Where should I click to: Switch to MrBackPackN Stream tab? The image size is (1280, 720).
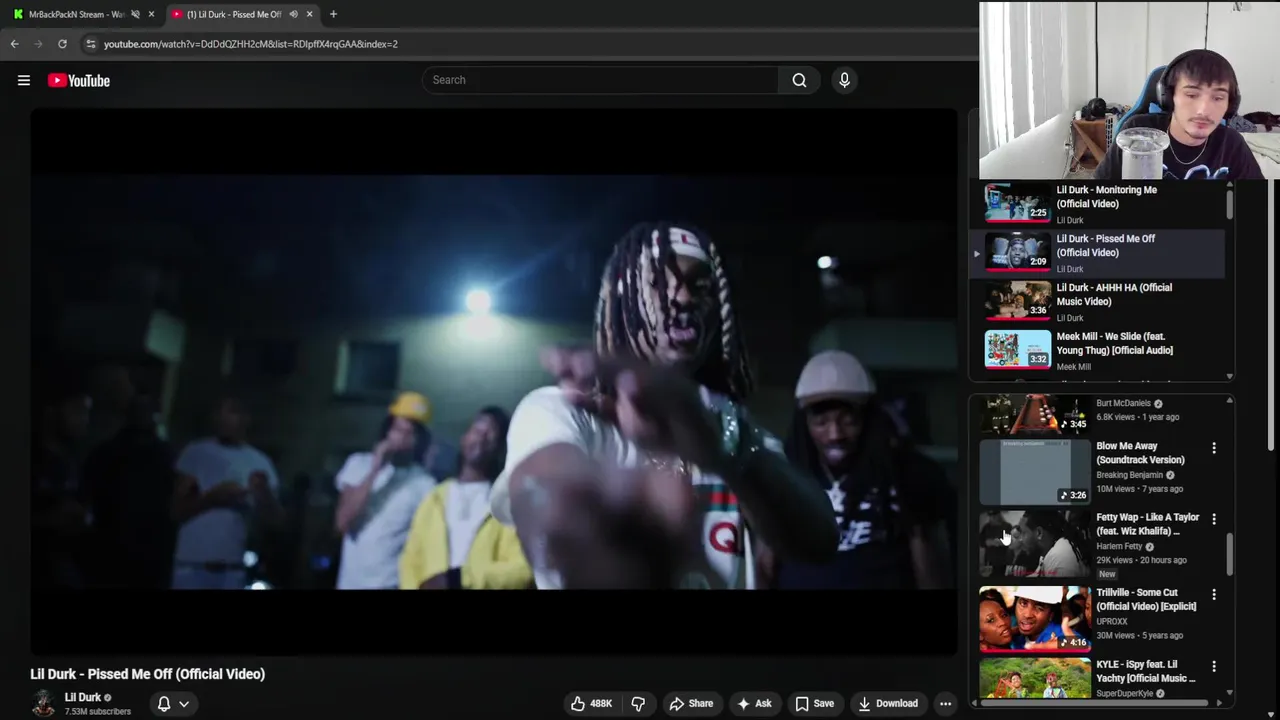75,14
